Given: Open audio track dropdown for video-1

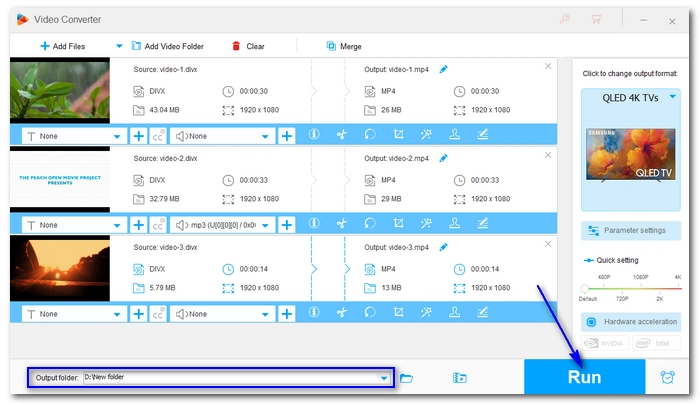Looking at the screenshot, I should [222, 136].
